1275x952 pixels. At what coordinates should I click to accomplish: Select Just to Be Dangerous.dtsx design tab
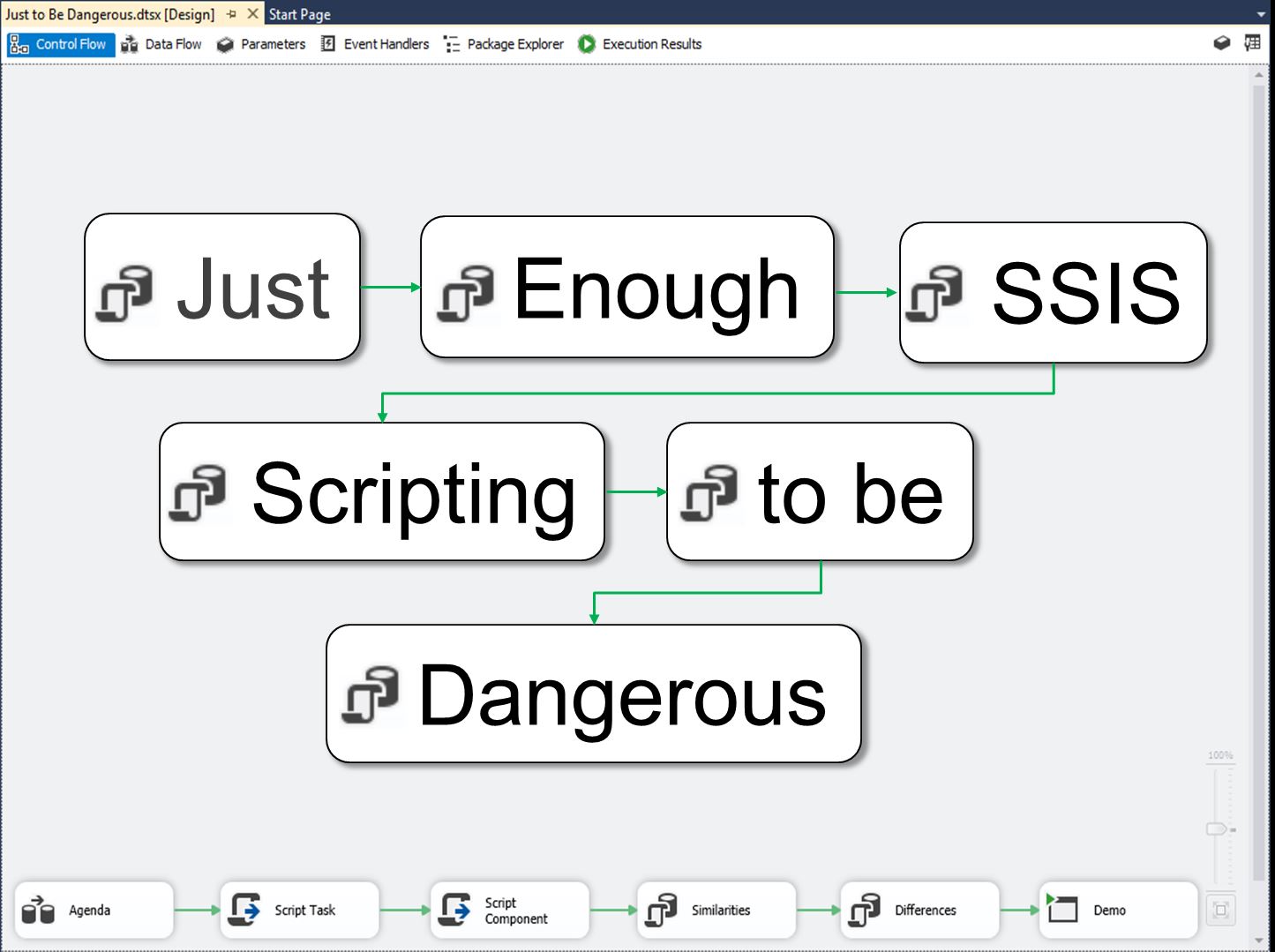coord(110,14)
